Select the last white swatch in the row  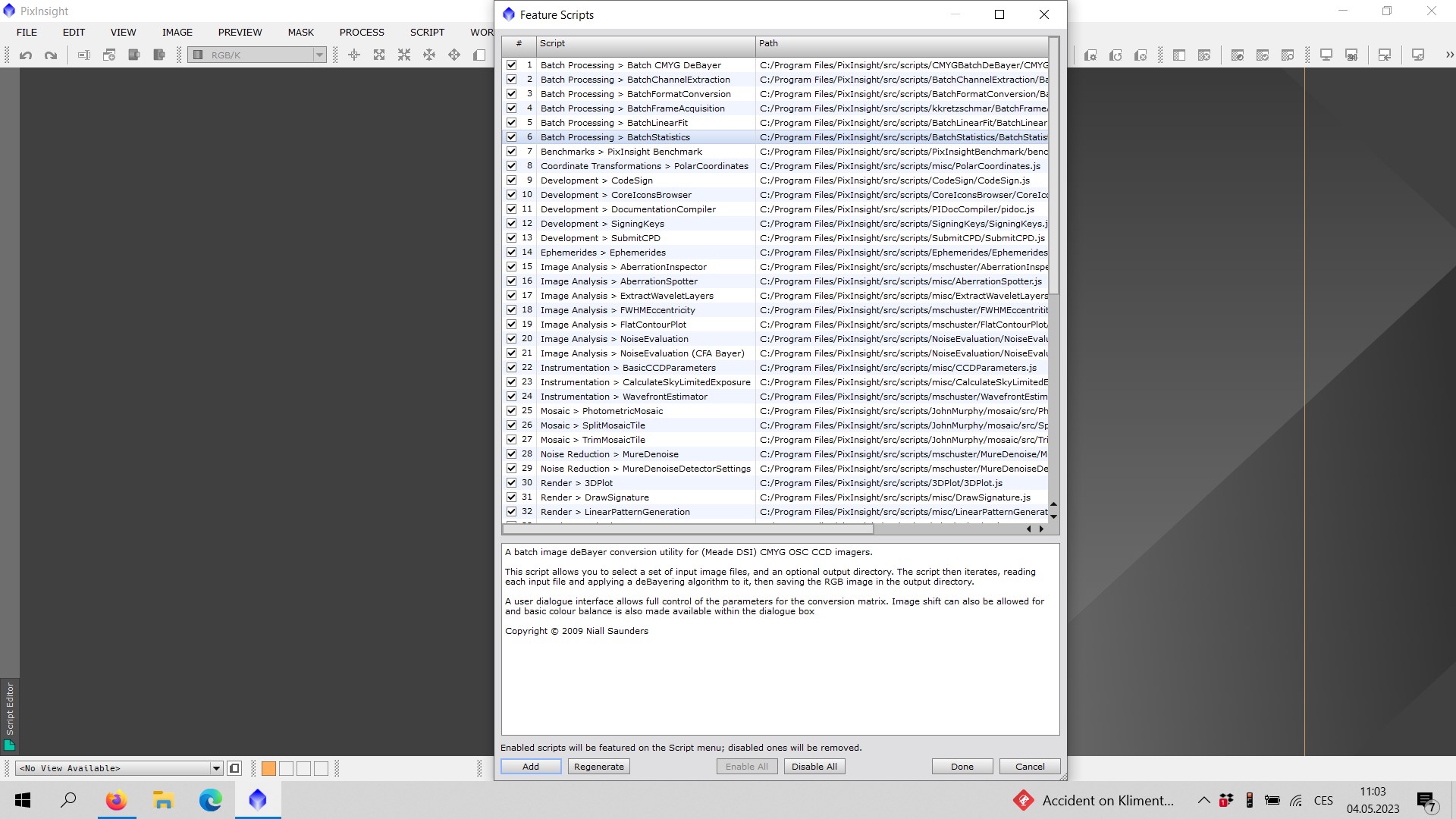(321, 768)
